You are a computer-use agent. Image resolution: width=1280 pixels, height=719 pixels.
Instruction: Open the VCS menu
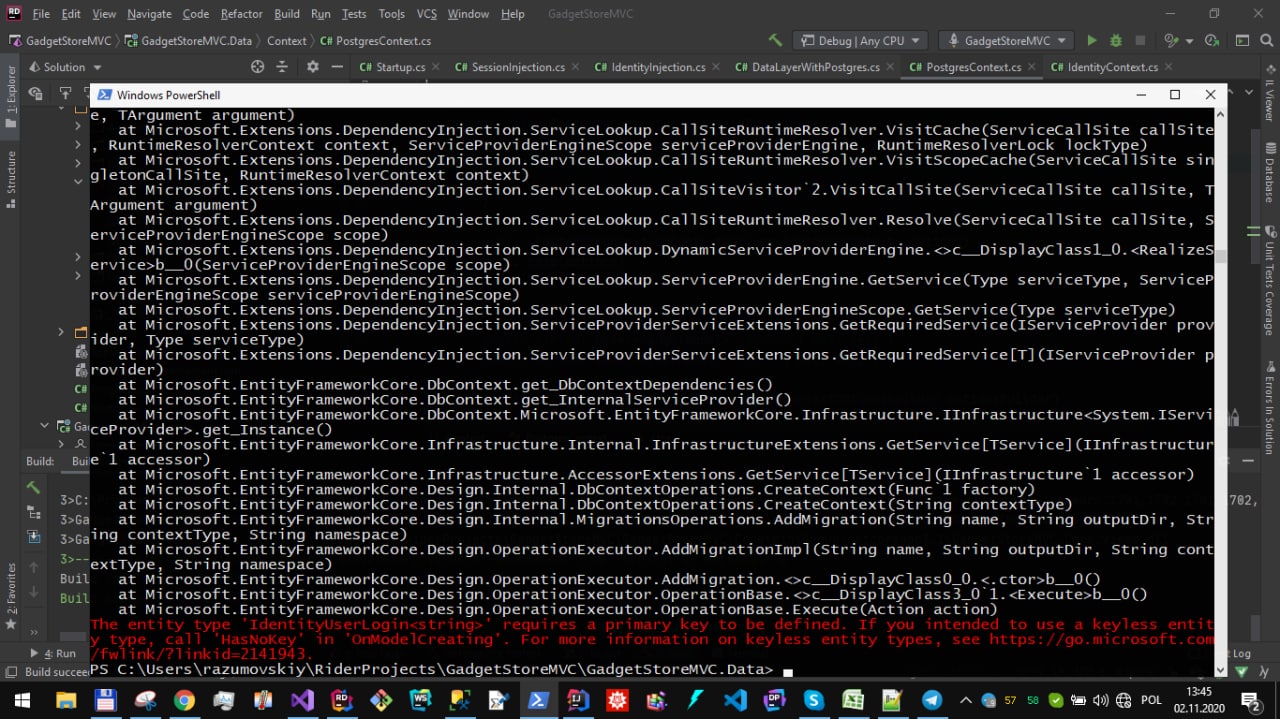pyautogui.click(x=427, y=14)
